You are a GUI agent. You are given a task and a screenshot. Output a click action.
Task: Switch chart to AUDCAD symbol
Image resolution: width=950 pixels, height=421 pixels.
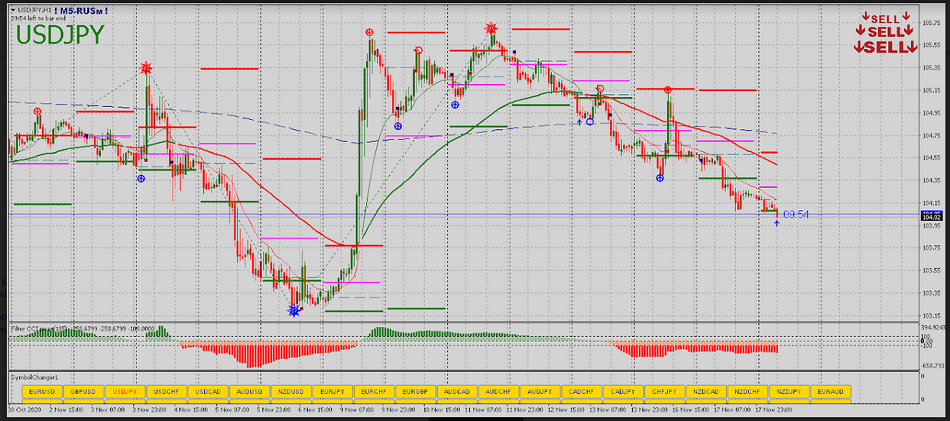point(457,392)
